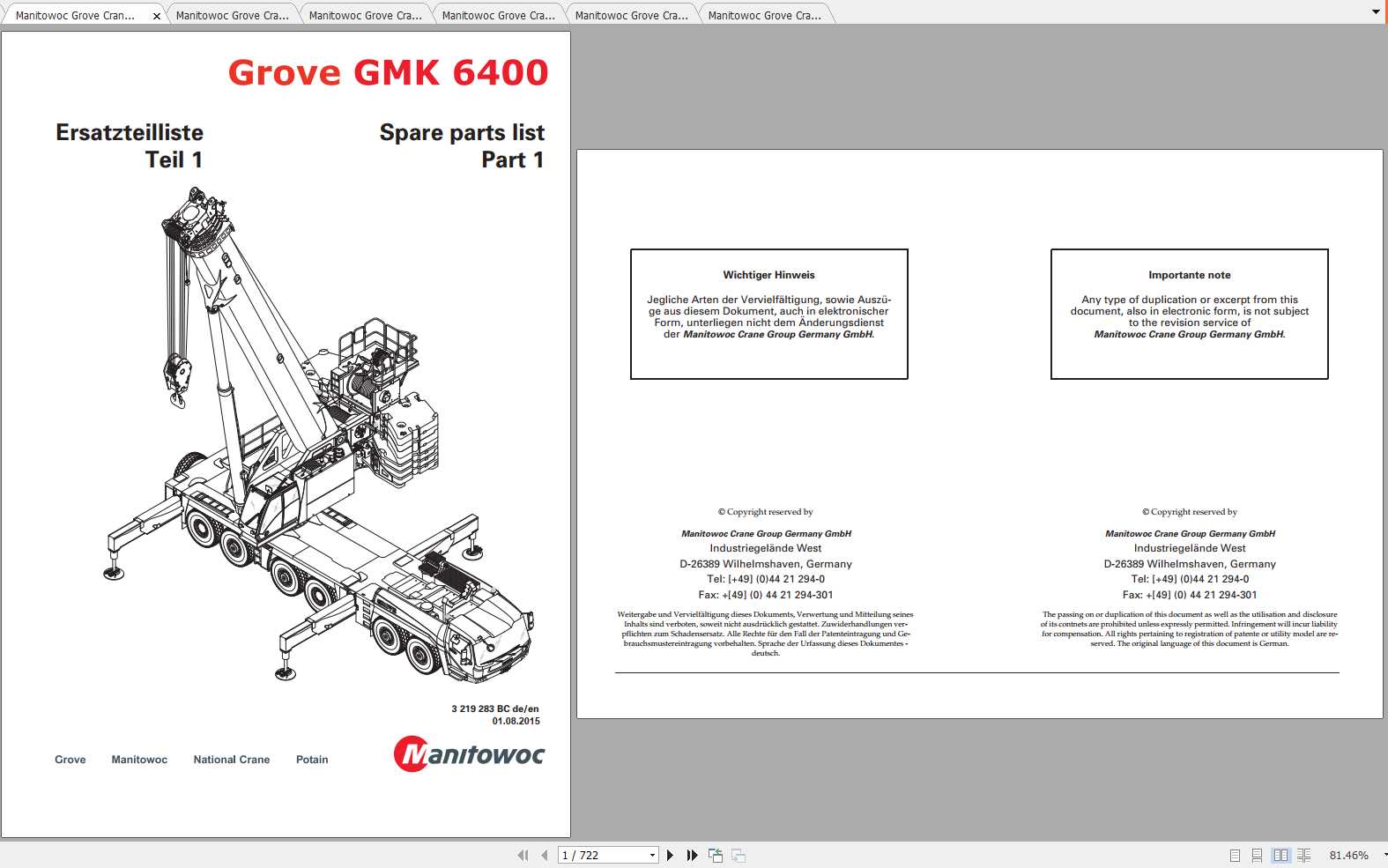Screen dimensions: 1388x868
Task: Jump to the last page
Action: click(x=692, y=855)
